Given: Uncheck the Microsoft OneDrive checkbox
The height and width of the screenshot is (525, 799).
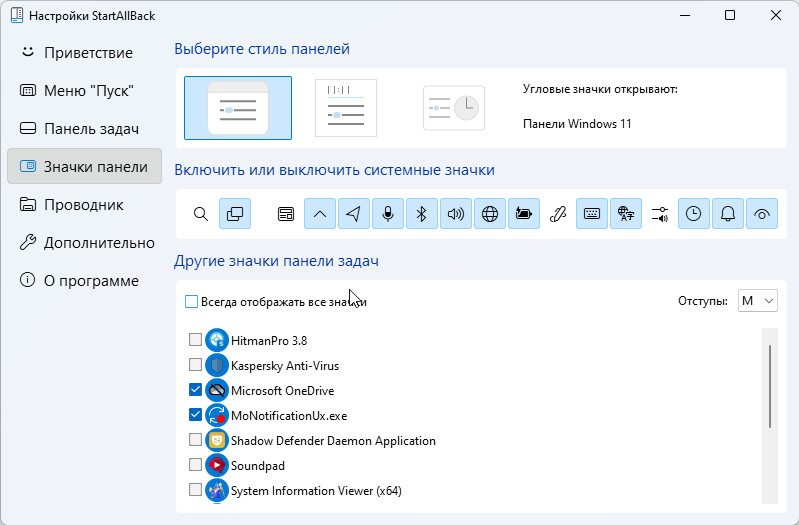Looking at the screenshot, I should tap(195, 389).
